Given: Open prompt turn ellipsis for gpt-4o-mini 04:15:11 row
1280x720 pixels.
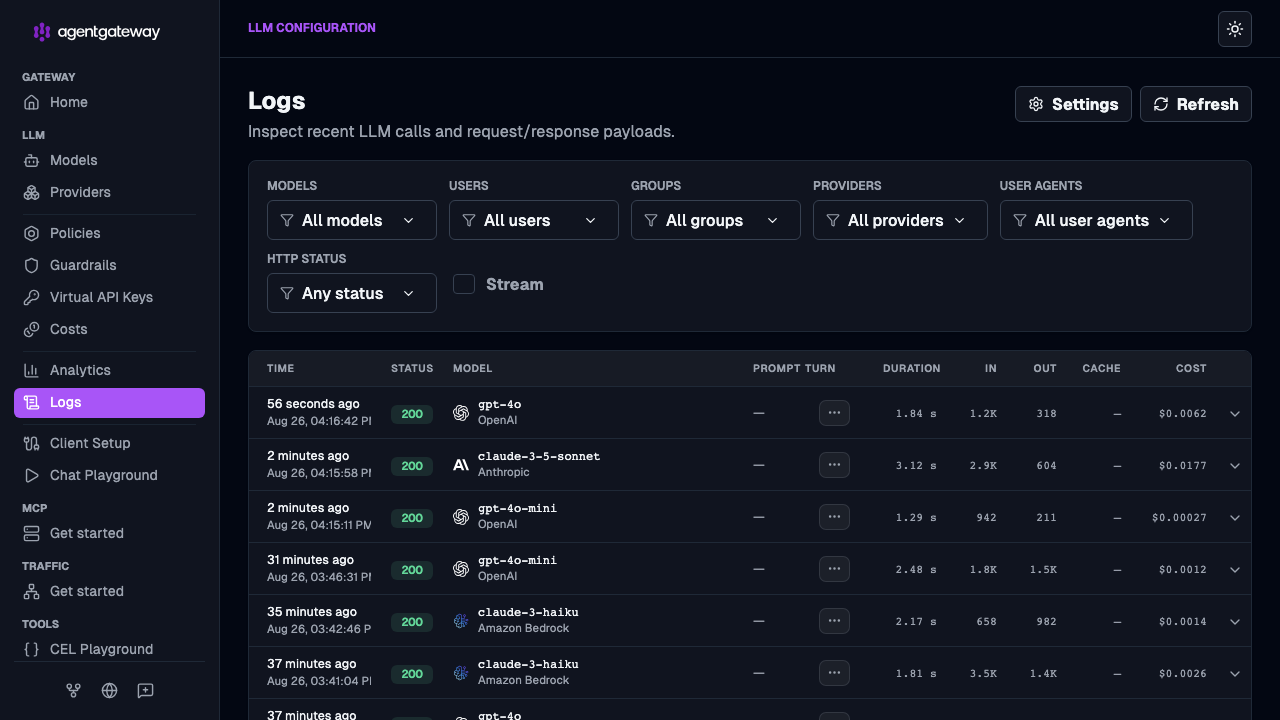Looking at the screenshot, I should pos(834,517).
